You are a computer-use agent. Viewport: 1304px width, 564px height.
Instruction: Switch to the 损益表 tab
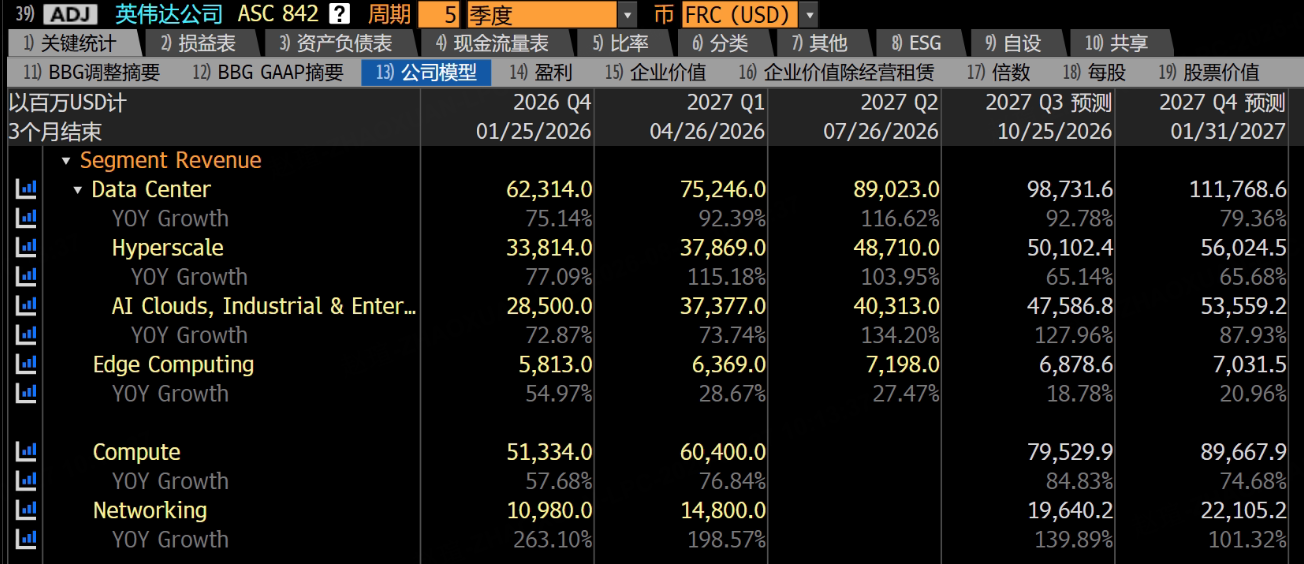coord(197,43)
